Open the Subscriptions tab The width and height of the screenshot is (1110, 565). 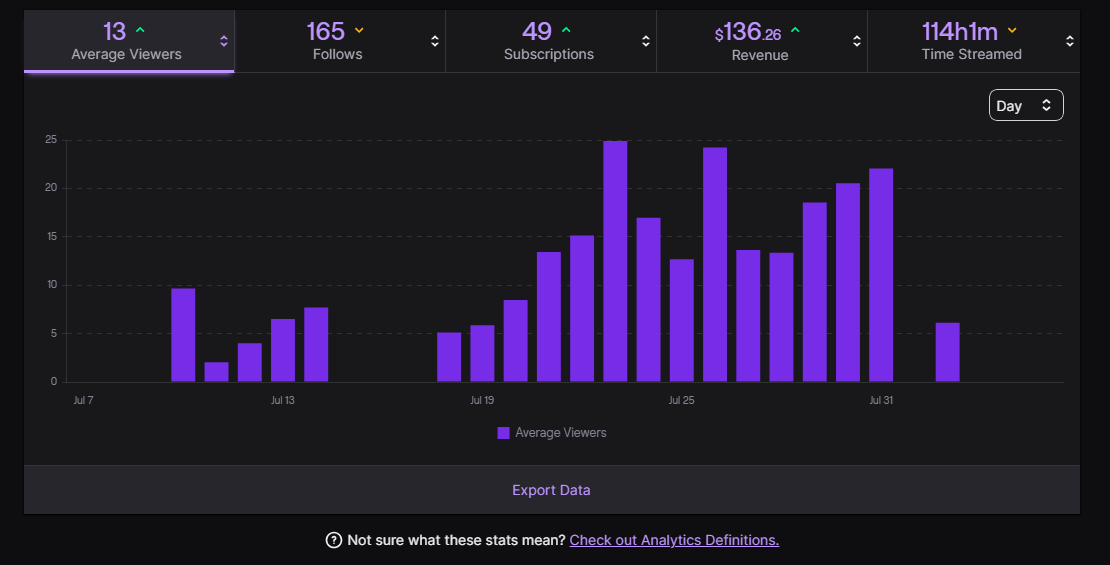pos(551,41)
